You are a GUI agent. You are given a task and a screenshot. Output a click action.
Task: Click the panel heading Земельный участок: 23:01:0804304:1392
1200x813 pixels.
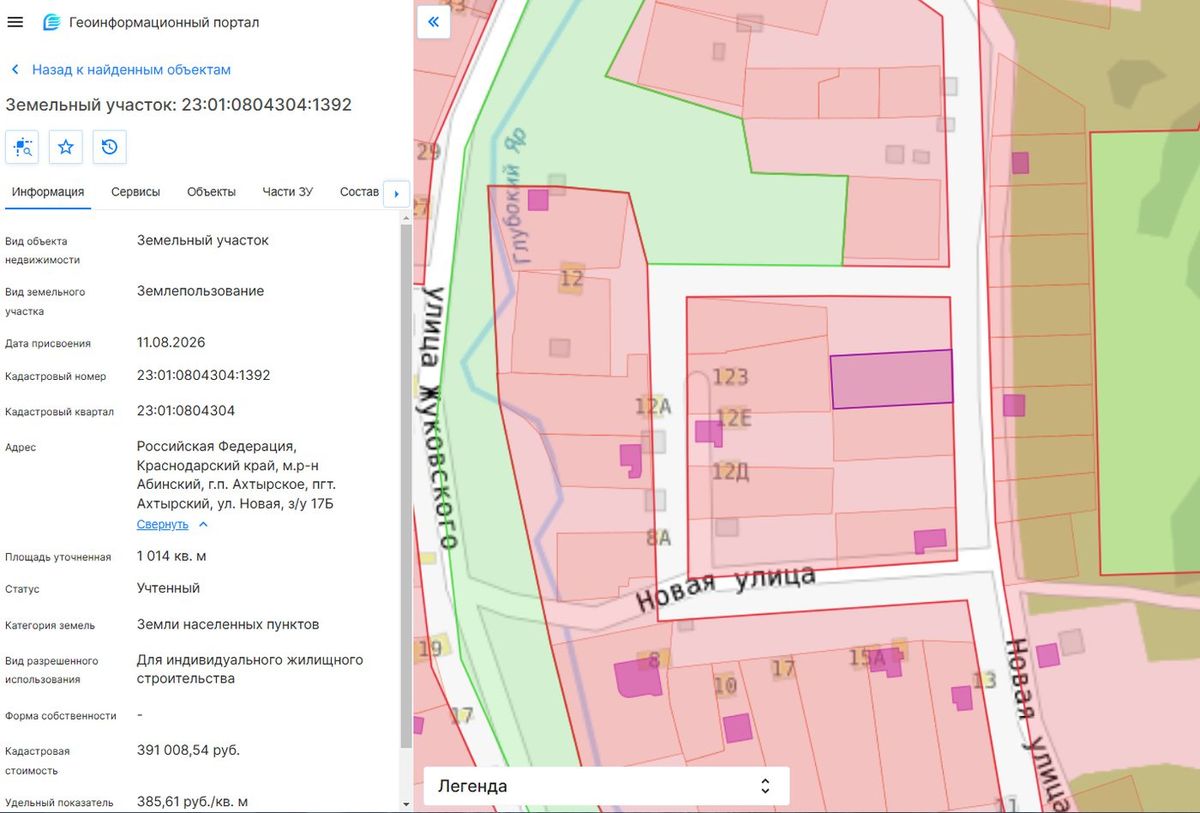179,105
